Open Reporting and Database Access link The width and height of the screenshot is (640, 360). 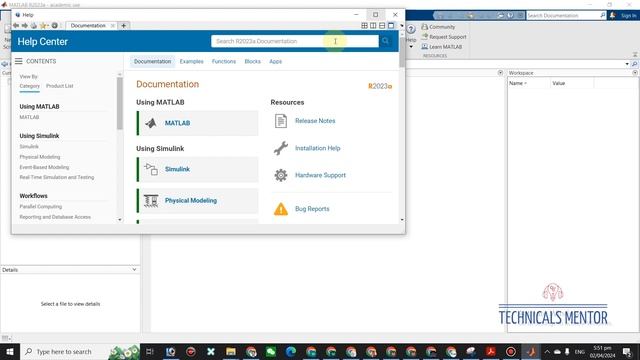click(x=55, y=217)
